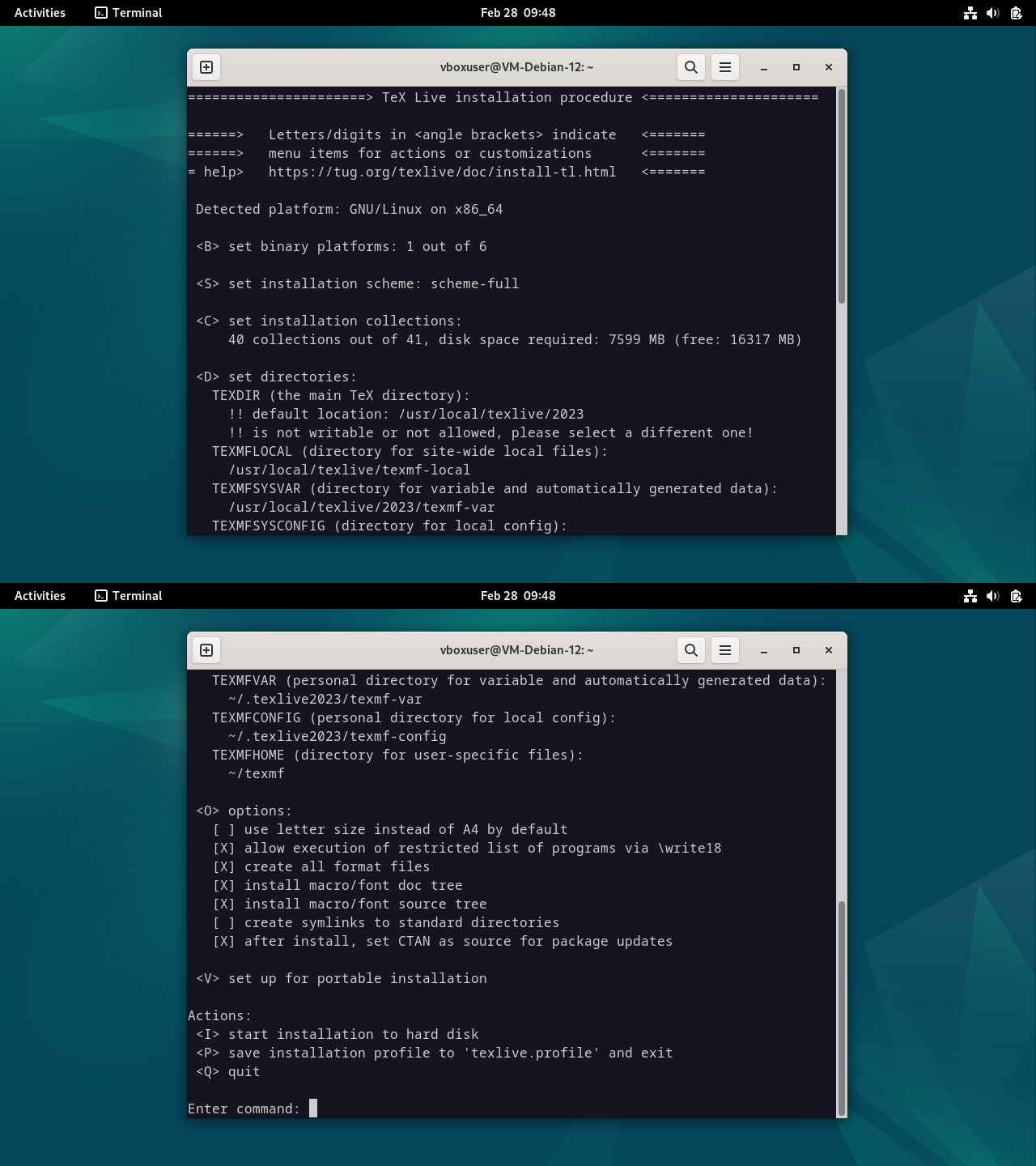Screen dimensions: 1036x1166
Task: Click the '/usr/local/texlive/2023/texmf-var' path
Action: pyautogui.click(x=362, y=507)
